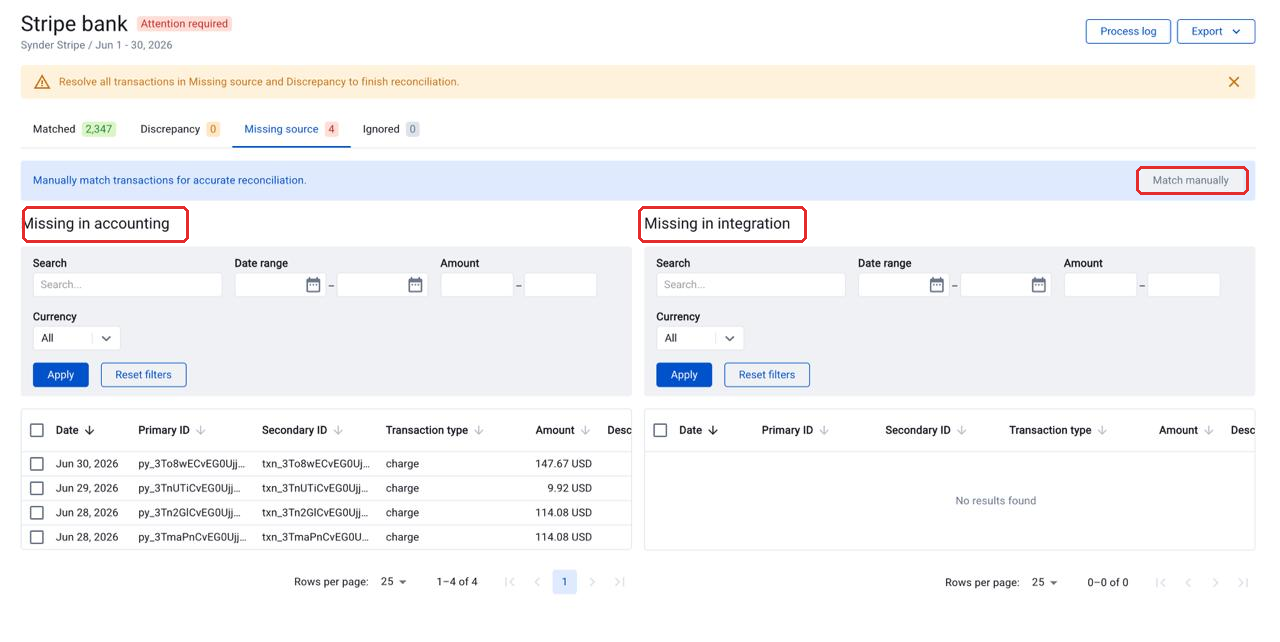Go to last page in integration pagination
The image size is (1280, 642).
[x=1243, y=582]
